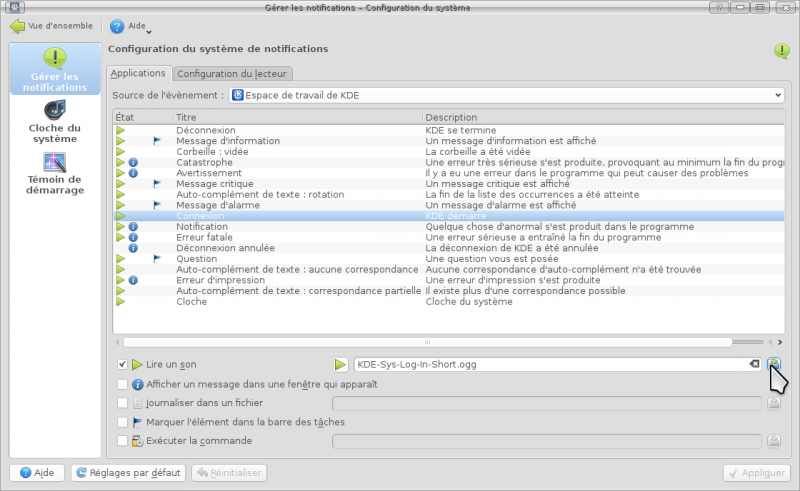Select the Message d'alarme row
800x491 pixels.
(448, 205)
